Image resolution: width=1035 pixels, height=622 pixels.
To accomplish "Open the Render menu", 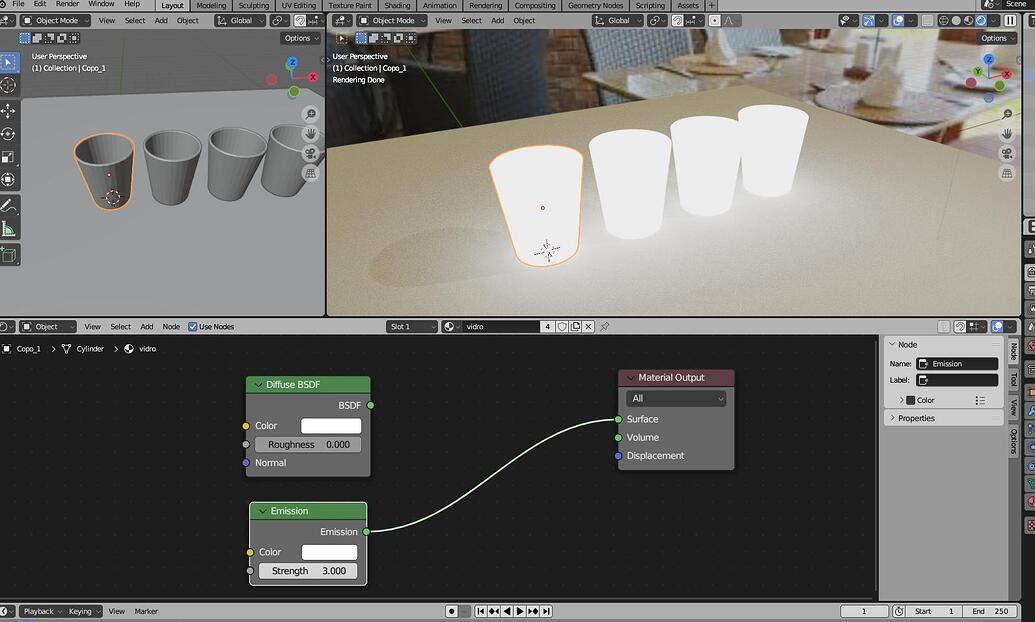I will pyautogui.click(x=67, y=4).
